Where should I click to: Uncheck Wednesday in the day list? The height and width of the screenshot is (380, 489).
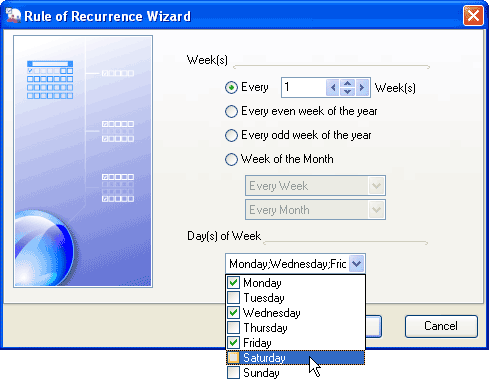tap(233, 313)
